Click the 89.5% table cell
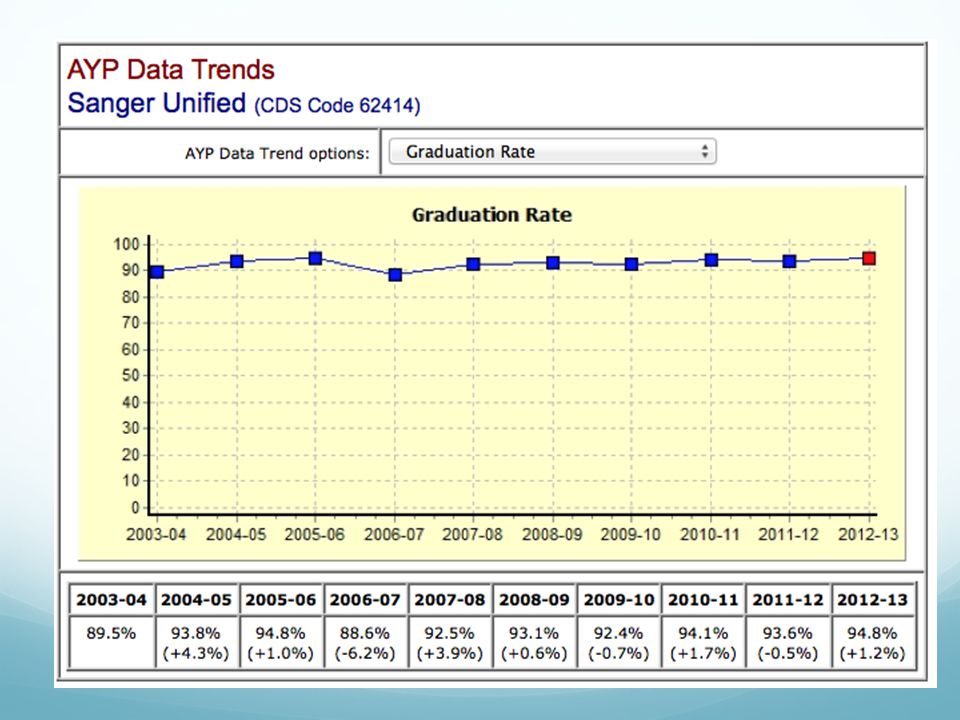Image resolution: width=960 pixels, height=720 pixels. click(x=111, y=642)
